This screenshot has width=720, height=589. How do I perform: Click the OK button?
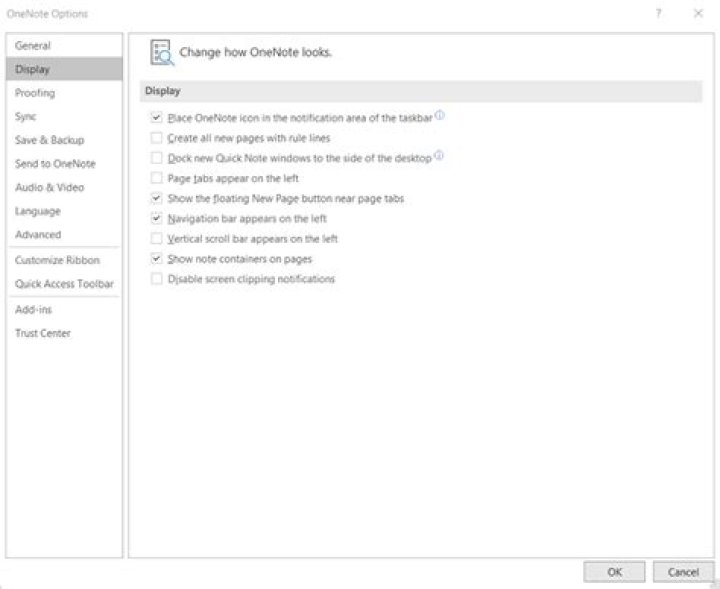pyautogui.click(x=614, y=572)
